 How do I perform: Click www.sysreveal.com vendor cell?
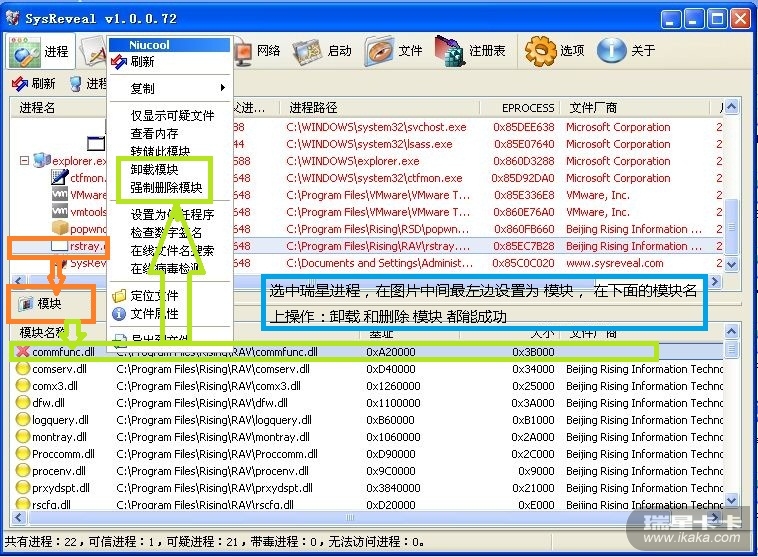tap(614, 263)
